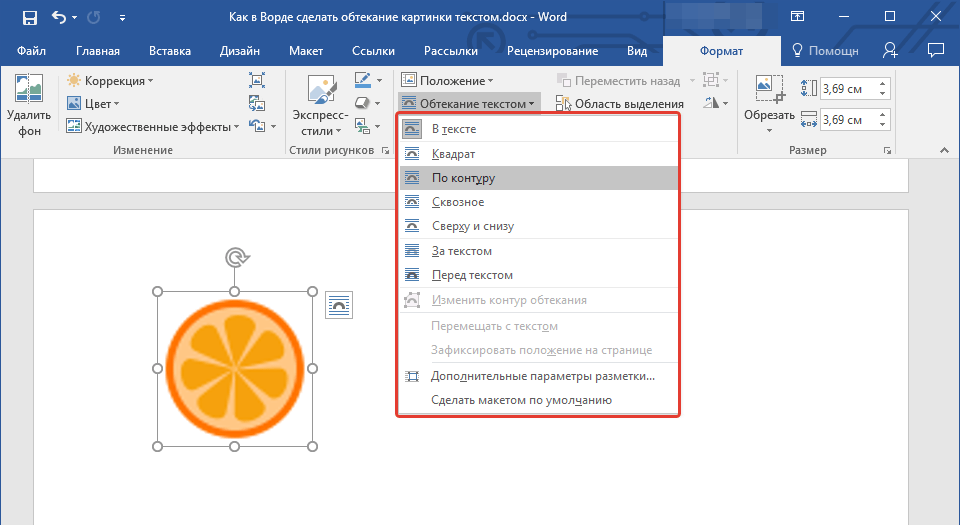Select 'Квадрат' wrapping option
This screenshot has height=525, width=960.
453,154
